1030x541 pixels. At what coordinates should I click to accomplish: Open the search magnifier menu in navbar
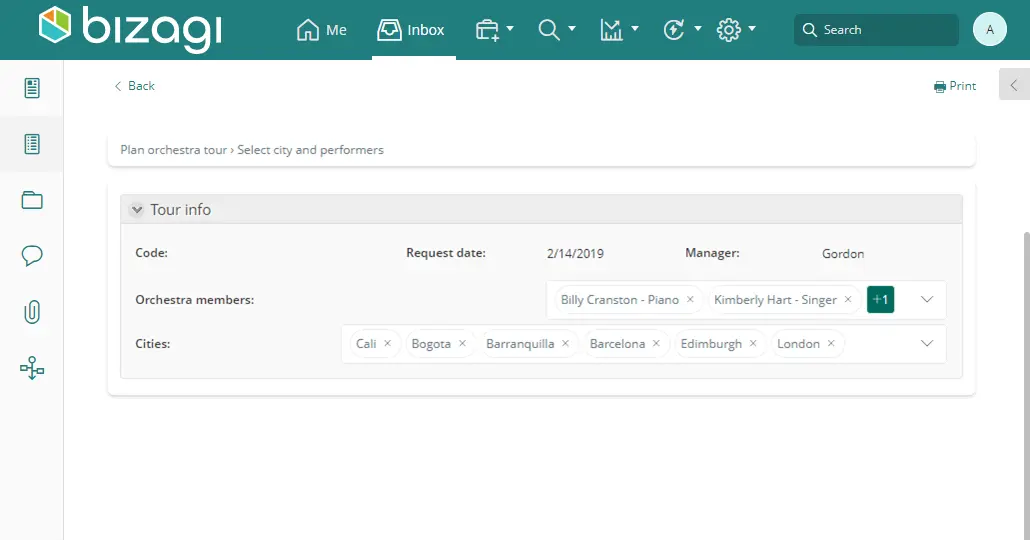pos(556,30)
